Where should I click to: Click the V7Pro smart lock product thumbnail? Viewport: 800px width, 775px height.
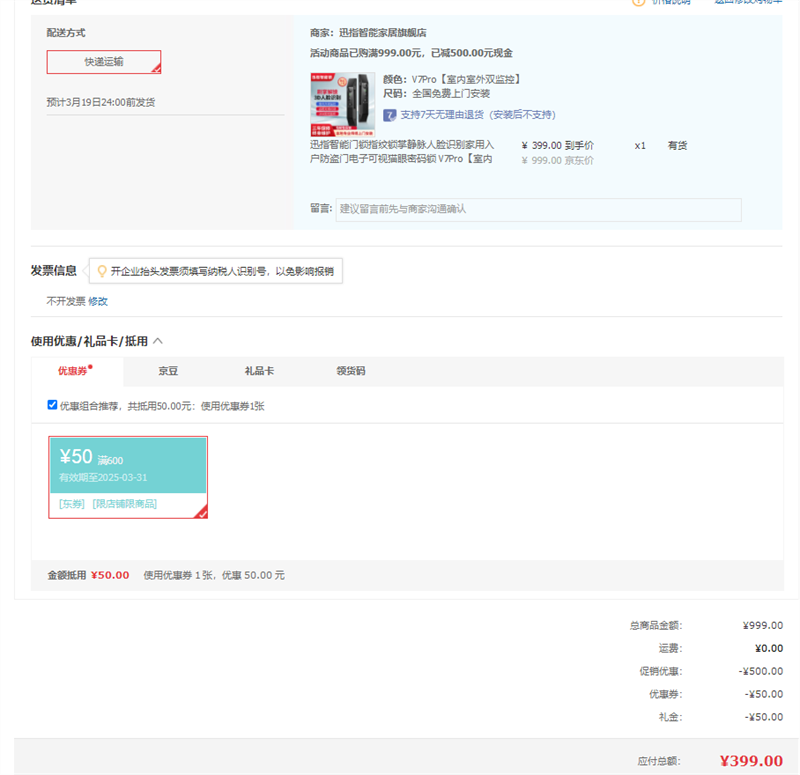tap(342, 104)
